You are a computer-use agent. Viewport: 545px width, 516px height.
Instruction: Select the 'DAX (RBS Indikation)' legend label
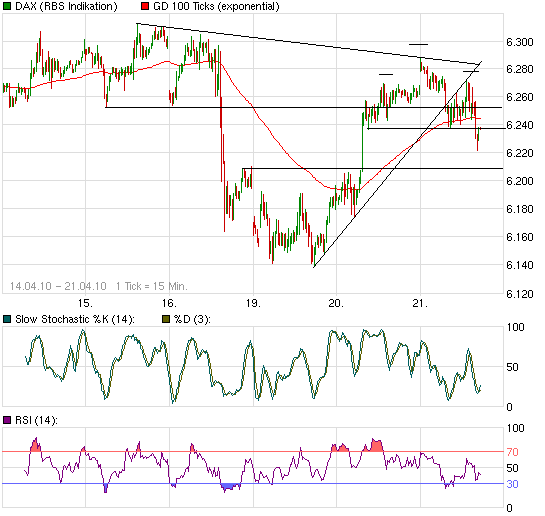coord(66,6)
